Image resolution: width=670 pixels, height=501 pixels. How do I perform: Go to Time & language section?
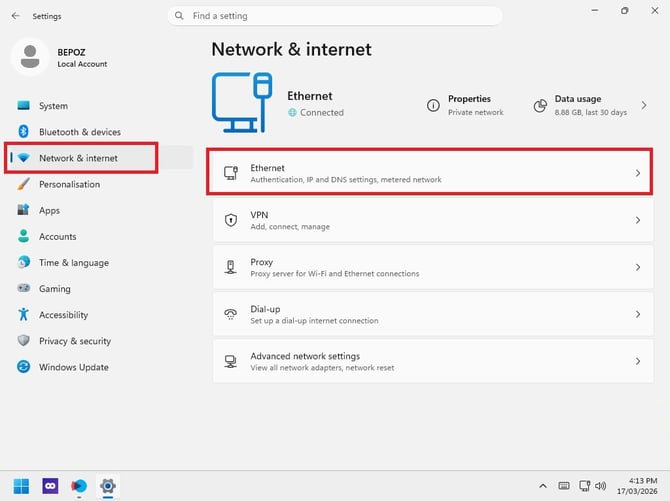(x=73, y=262)
